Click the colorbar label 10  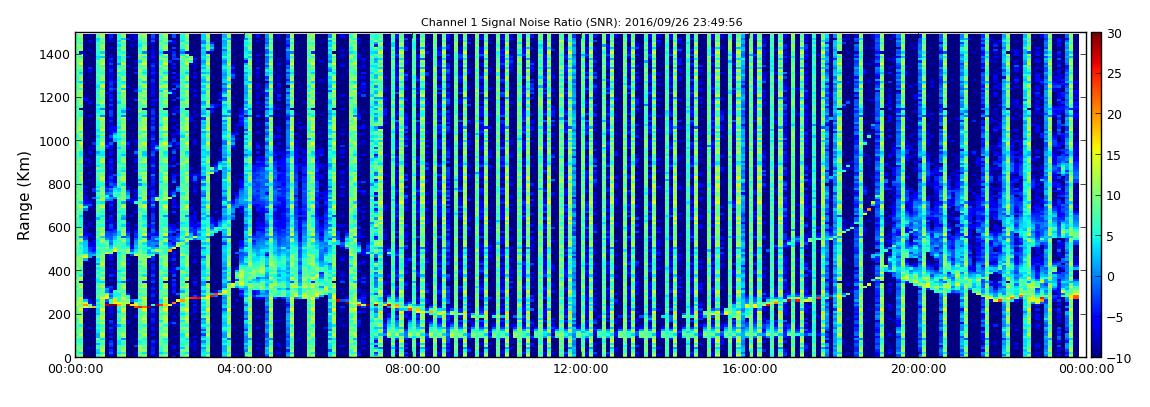pyautogui.click(x=1115, y=196)
